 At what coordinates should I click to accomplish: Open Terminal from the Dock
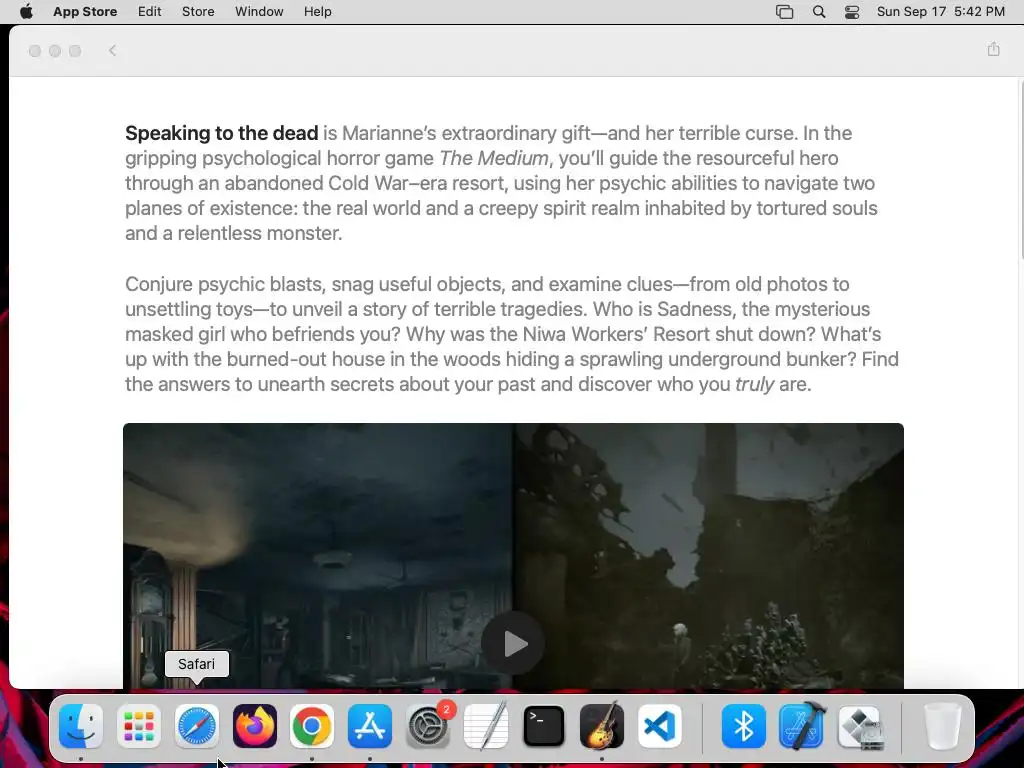(x=543, y=726)
